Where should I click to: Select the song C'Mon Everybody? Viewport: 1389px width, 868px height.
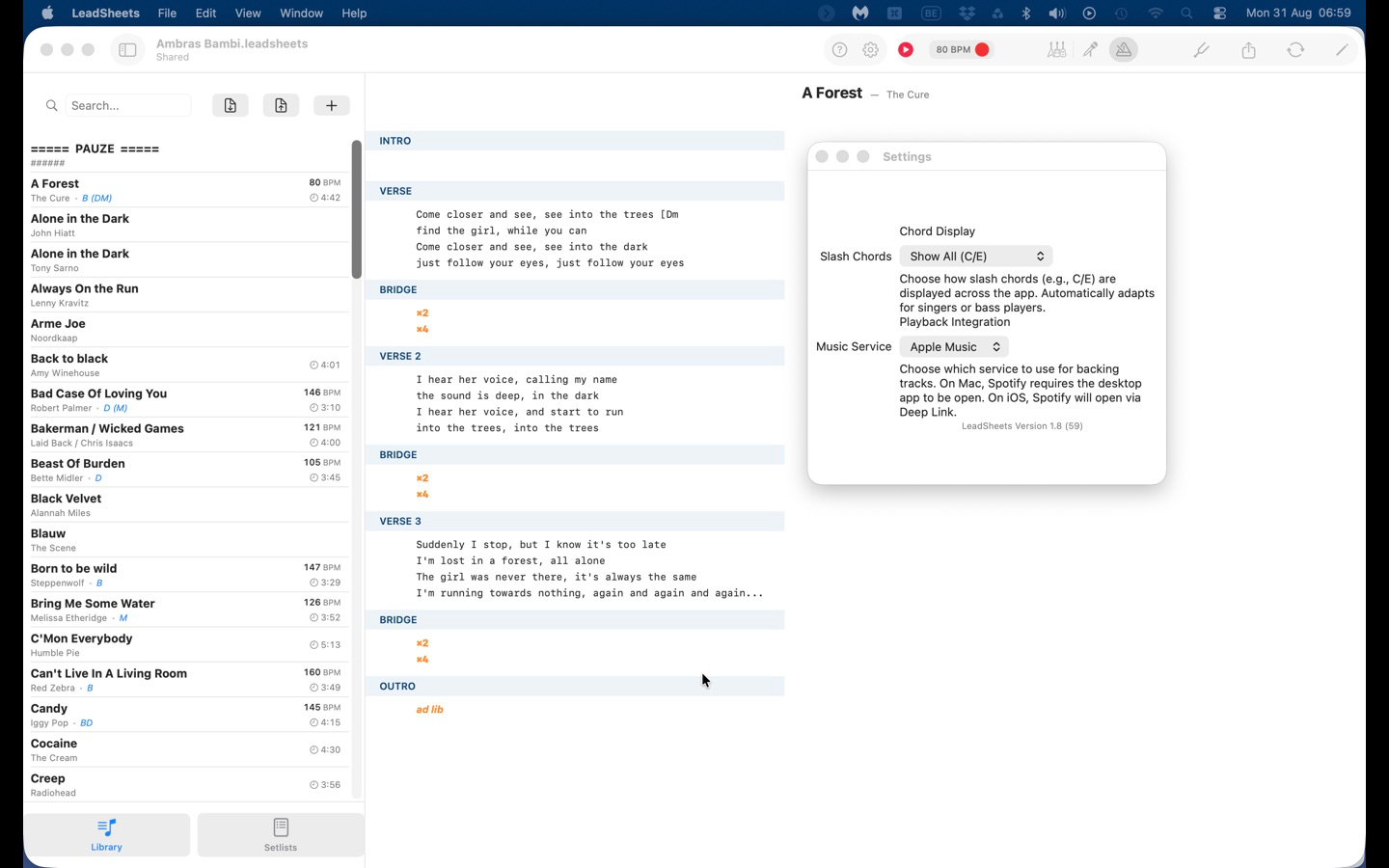coord(186,645)
